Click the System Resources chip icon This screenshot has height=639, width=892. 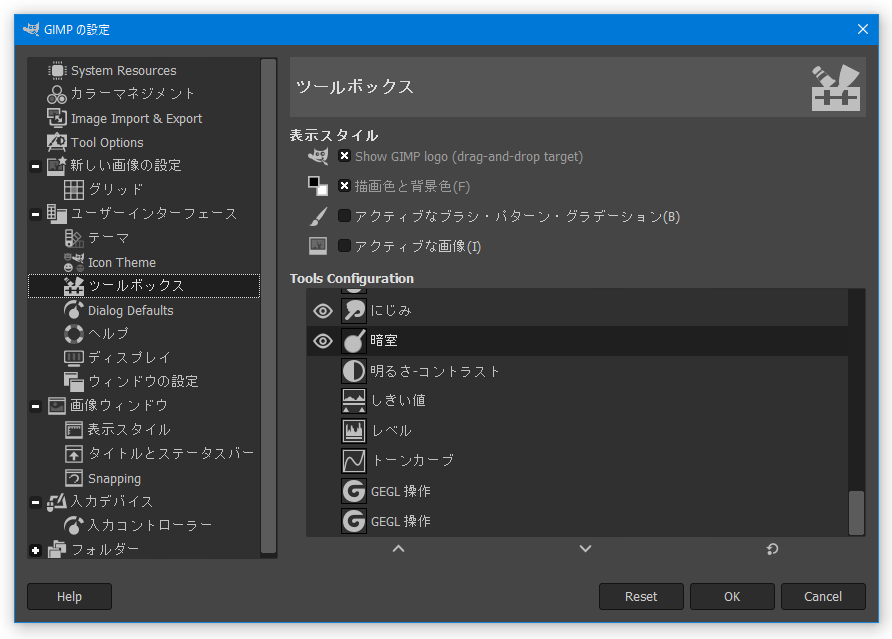pyautogui.click(x=57, y=71)
